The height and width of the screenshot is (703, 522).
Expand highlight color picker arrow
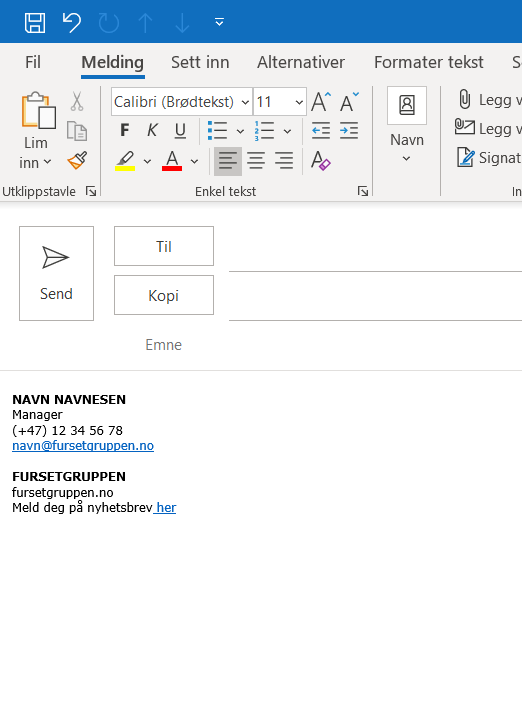tap(147, 161)
